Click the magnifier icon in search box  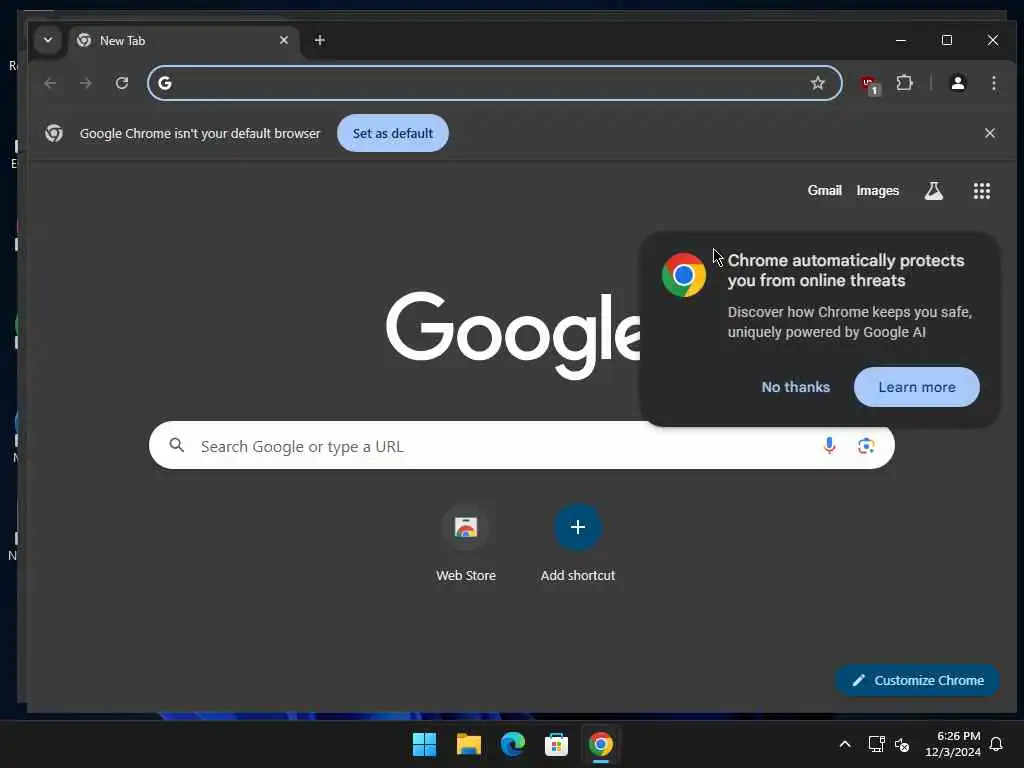click(176, 445)
